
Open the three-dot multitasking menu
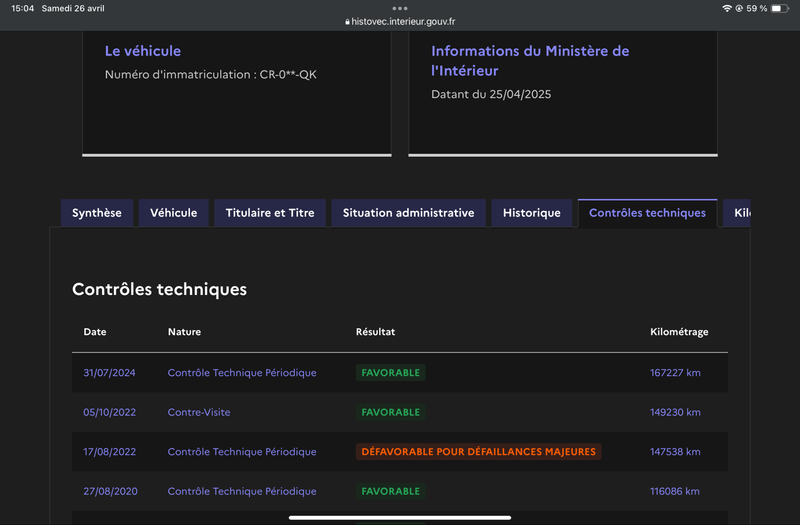click(400, 8)
